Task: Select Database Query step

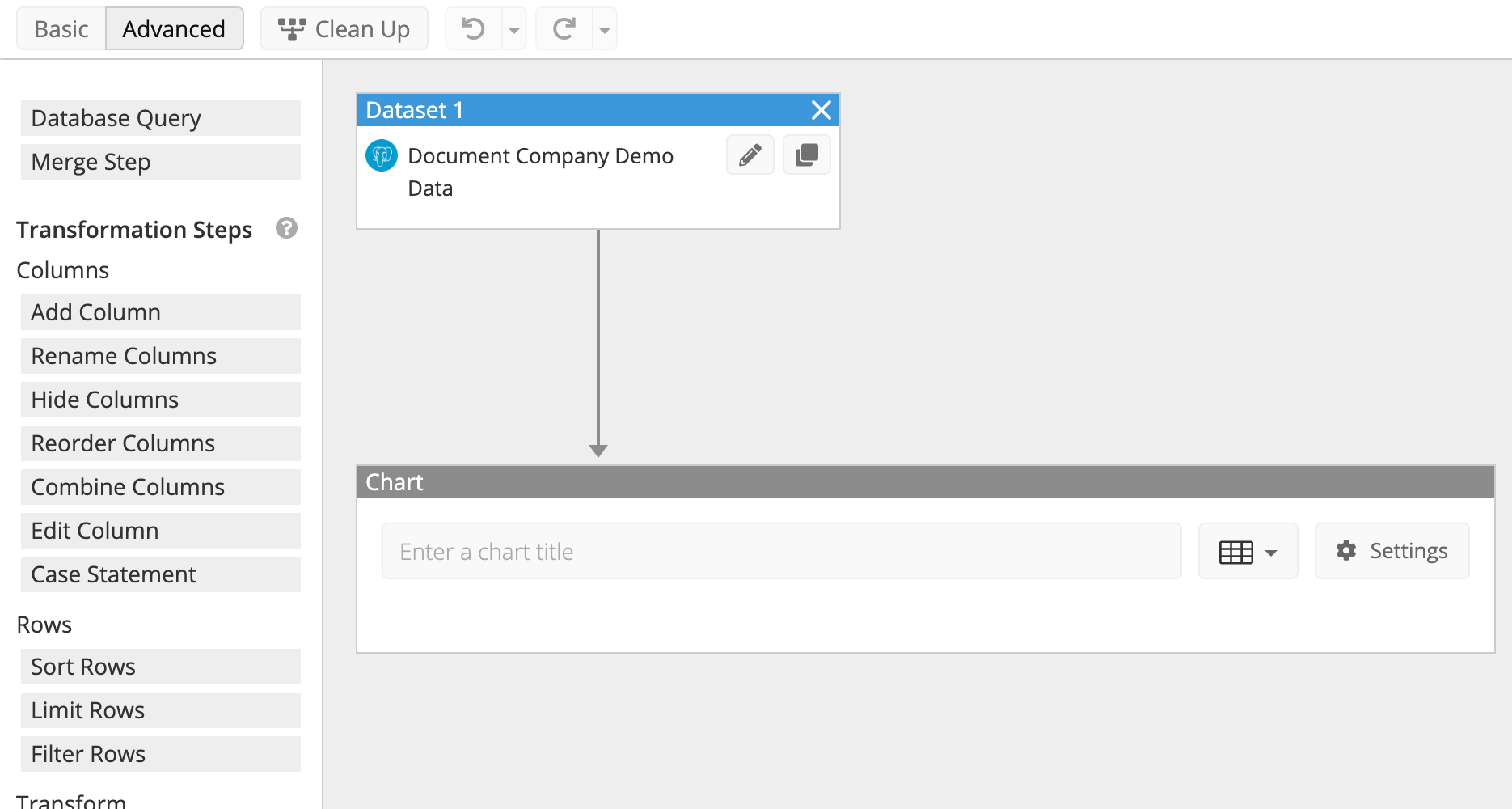Action: pos(161,118)
